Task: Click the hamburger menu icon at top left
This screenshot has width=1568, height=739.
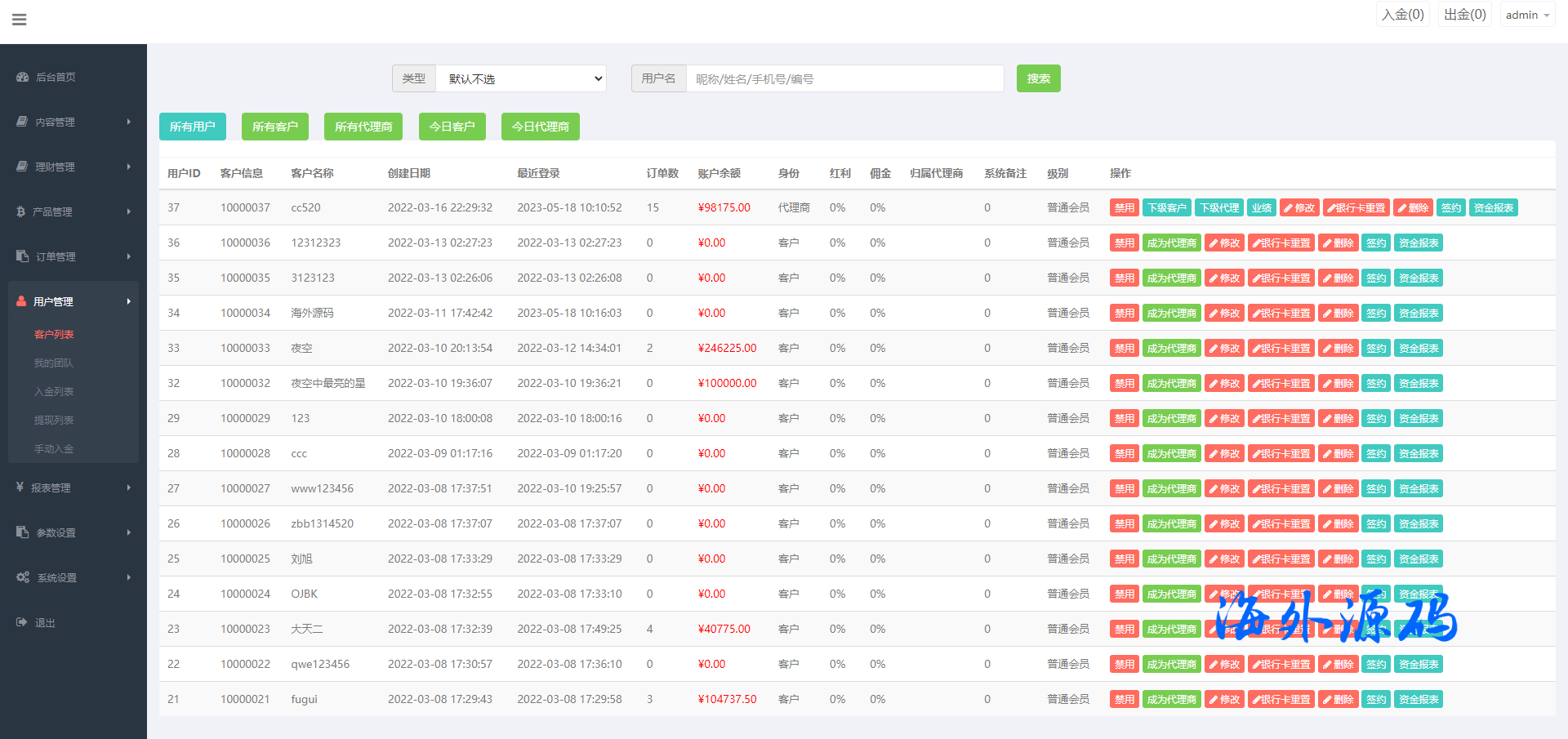Action: click(x=20, y=20)
